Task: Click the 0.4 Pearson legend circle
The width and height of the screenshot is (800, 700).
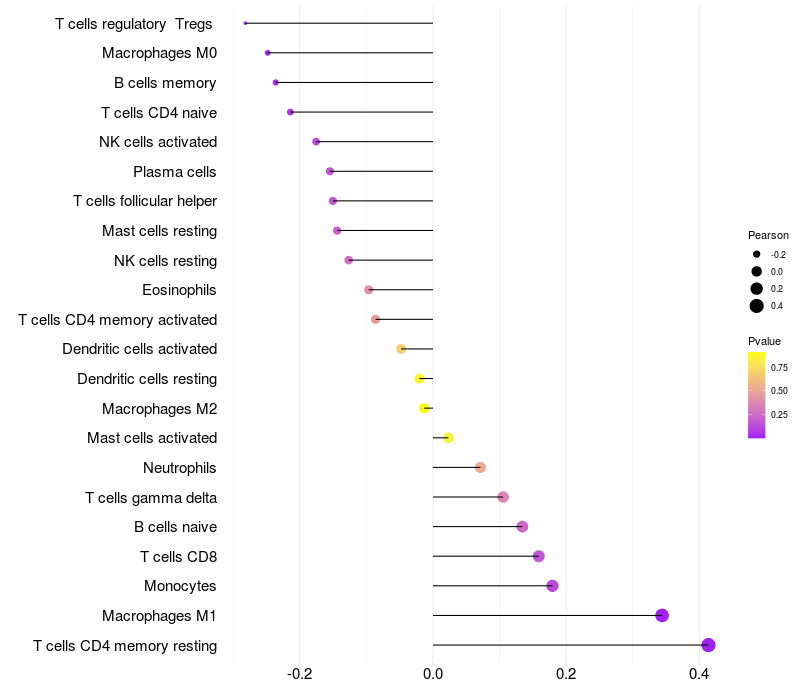Action: click(757, 306)
